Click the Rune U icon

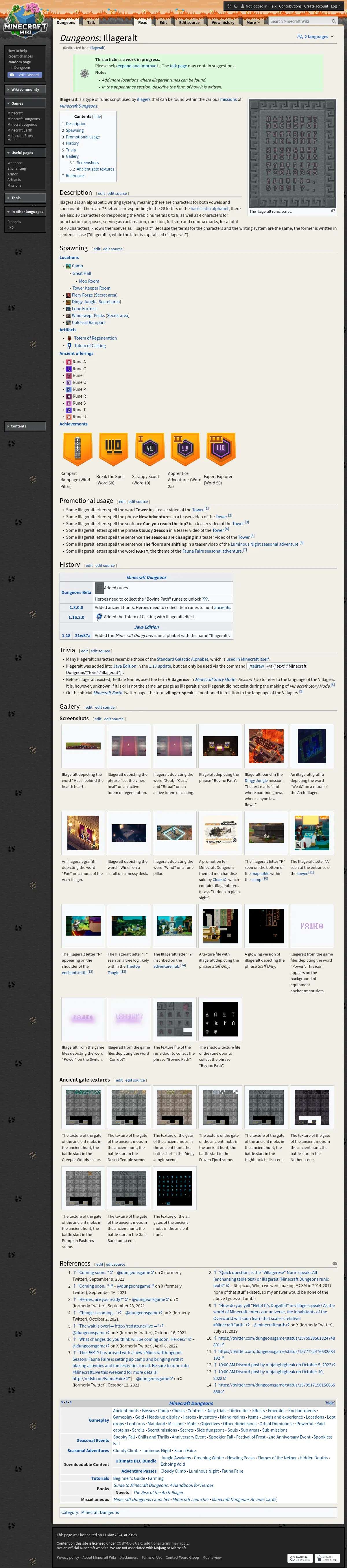[69, 417]
